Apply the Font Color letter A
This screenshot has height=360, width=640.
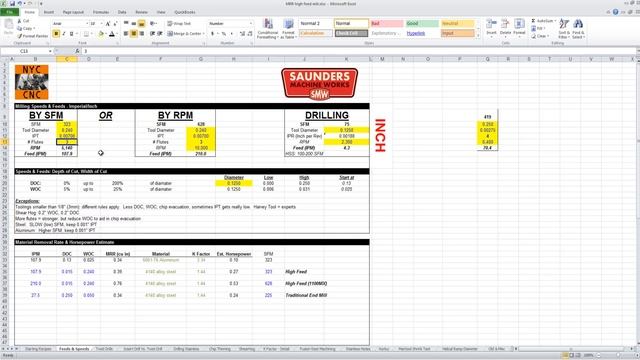[x=111, y=34]
